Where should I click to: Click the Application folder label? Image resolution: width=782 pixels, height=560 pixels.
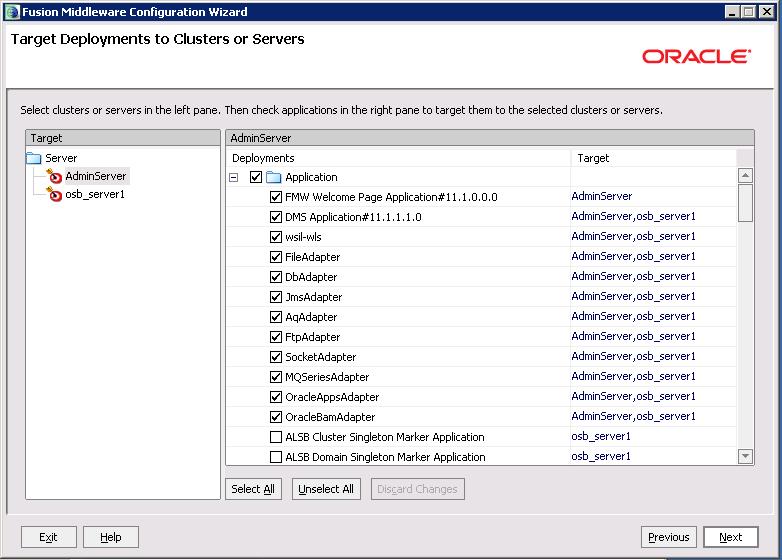[x=311, y=177]
